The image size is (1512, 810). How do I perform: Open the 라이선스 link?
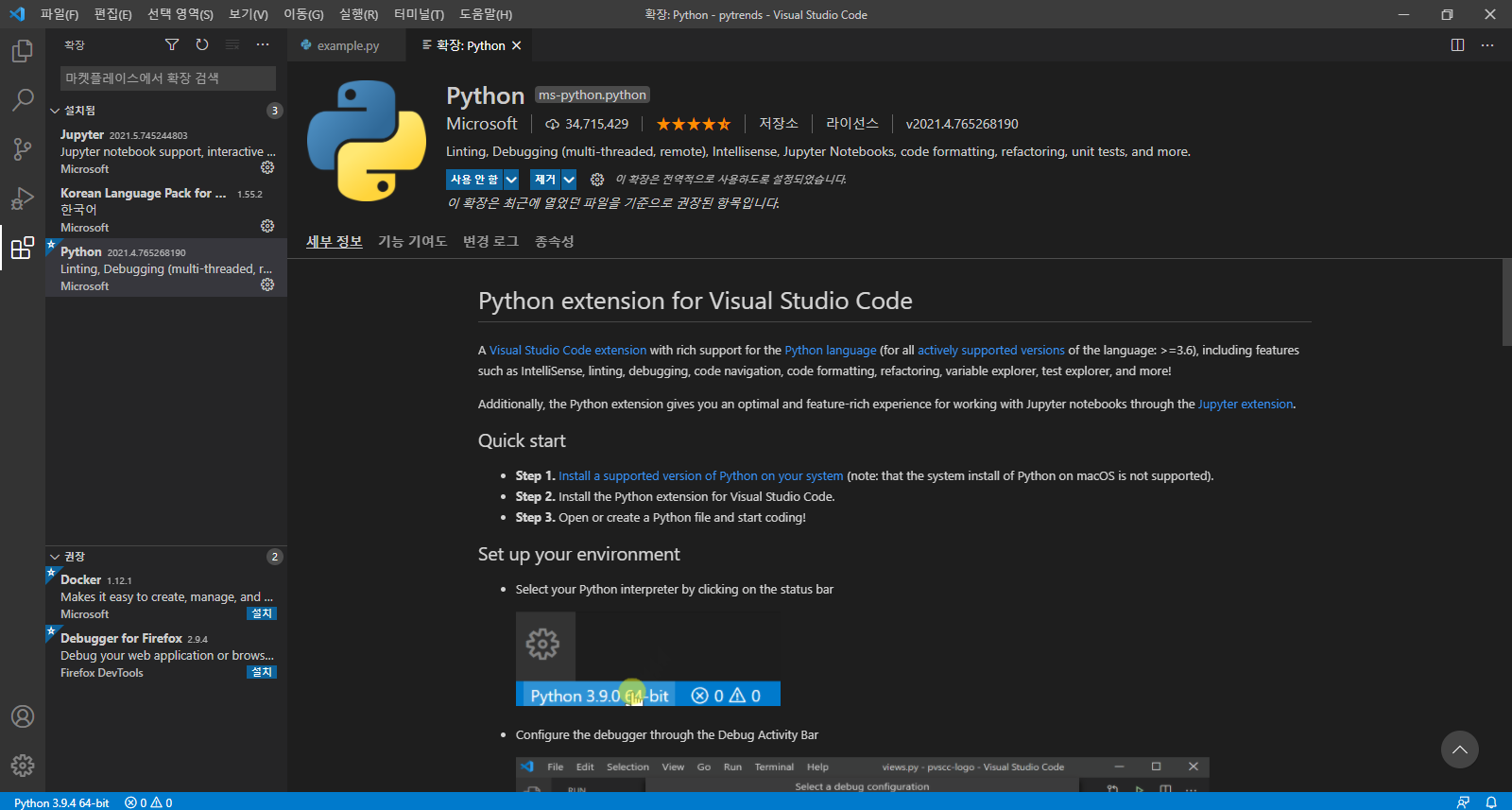point(852,124)
